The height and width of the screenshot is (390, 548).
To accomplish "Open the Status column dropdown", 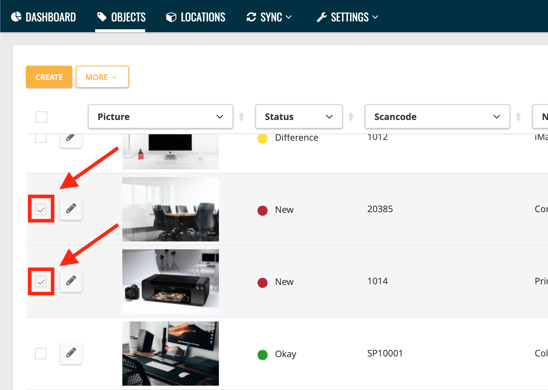I will (x=299, y=116).
